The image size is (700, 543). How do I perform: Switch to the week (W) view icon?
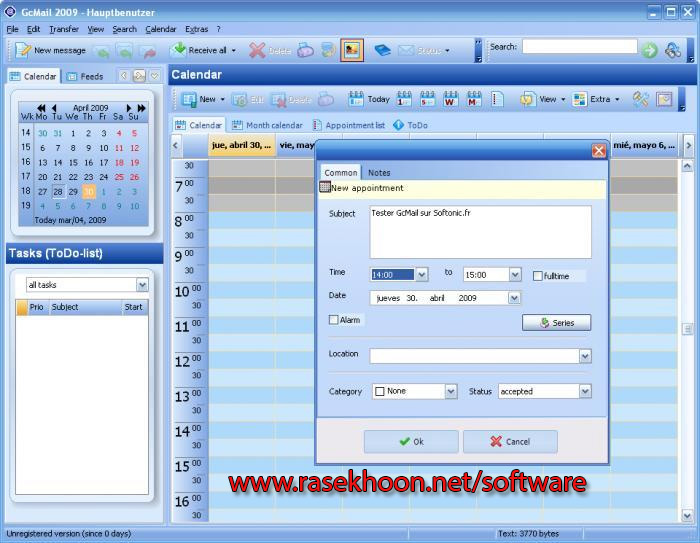coord(450,99)
